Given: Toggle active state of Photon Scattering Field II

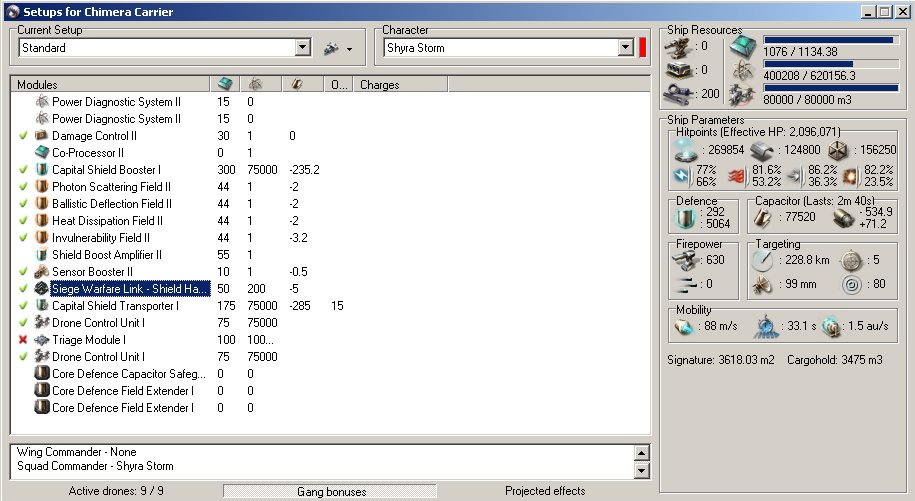Looking at the screenshot, I should [x=23, y=187].
